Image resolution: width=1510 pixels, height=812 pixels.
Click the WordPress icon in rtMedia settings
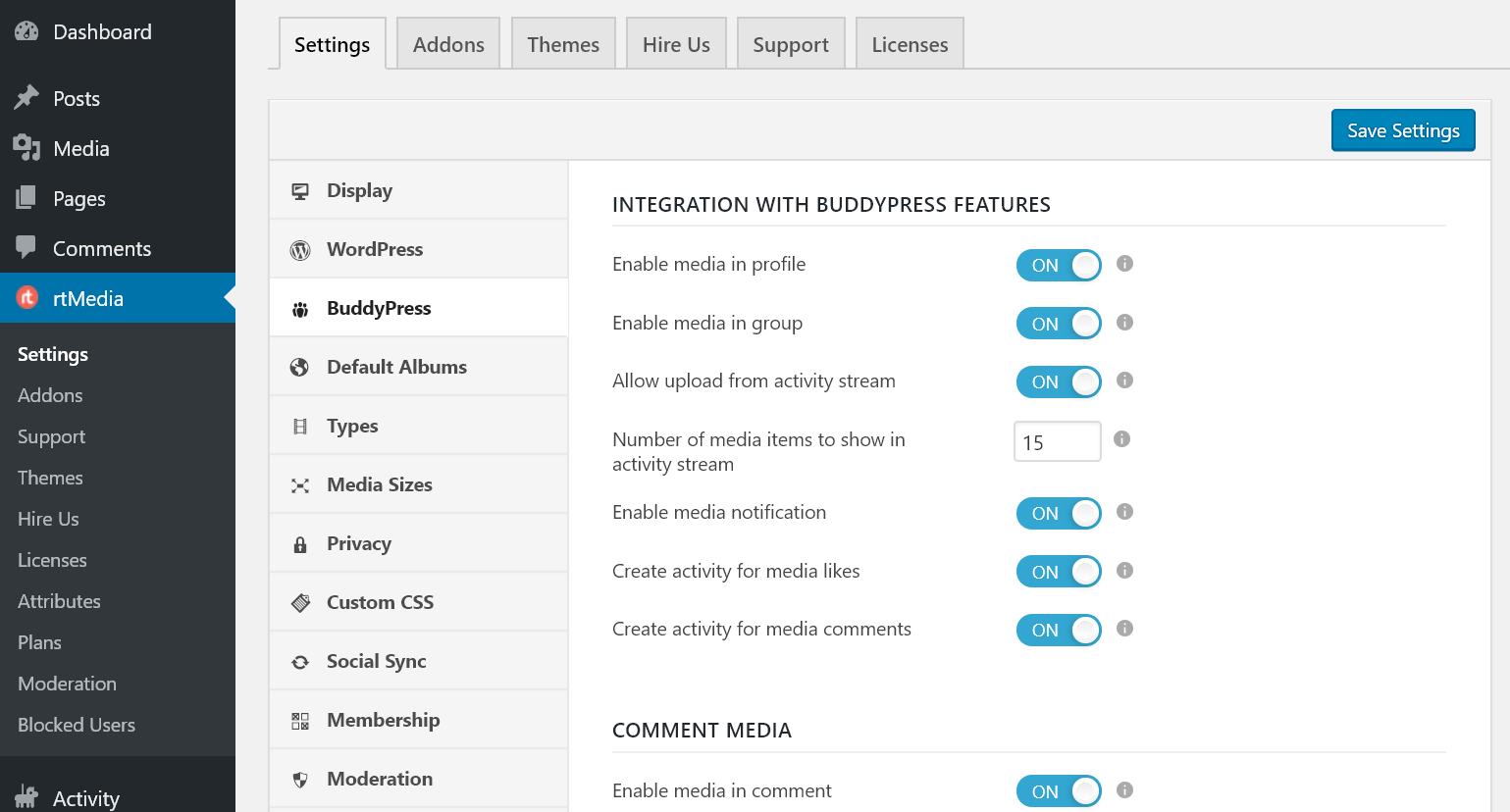(302, 248)
